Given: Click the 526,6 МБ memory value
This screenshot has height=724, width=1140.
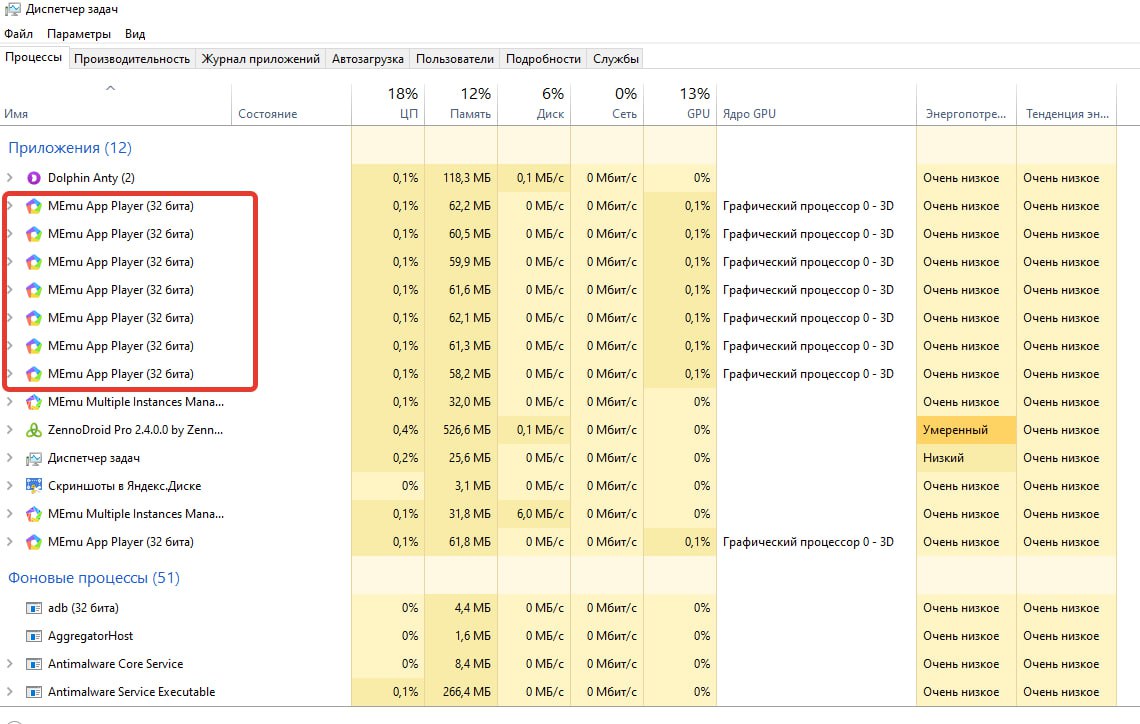Looking at the screenshot, I should click(467, 430).
